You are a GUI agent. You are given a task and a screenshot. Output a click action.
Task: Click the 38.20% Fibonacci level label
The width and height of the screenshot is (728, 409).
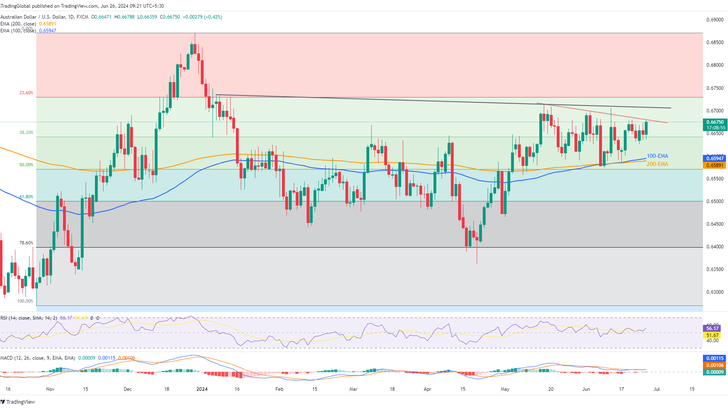[x=26, y=132]
